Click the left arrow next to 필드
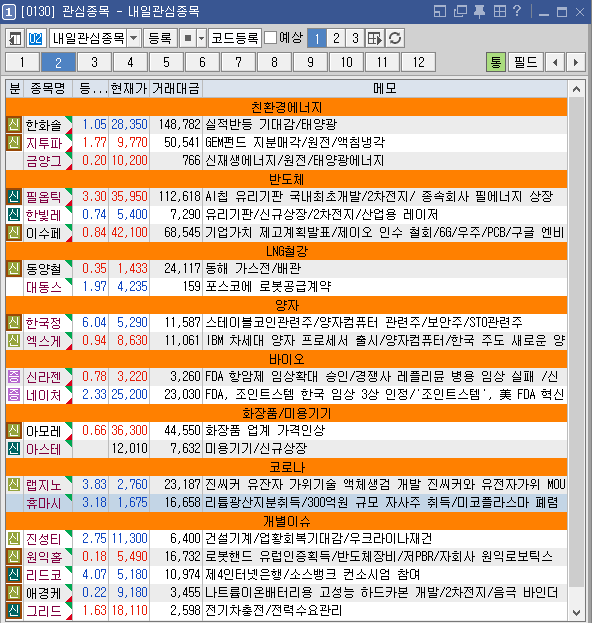The image size is (592, 623). click(555, 62)
